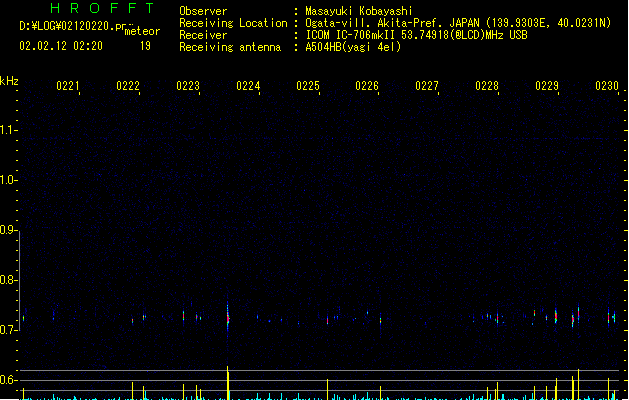Click the 1.0 kHz axis label
Screen dimensions: 629x400
point(8,180)
